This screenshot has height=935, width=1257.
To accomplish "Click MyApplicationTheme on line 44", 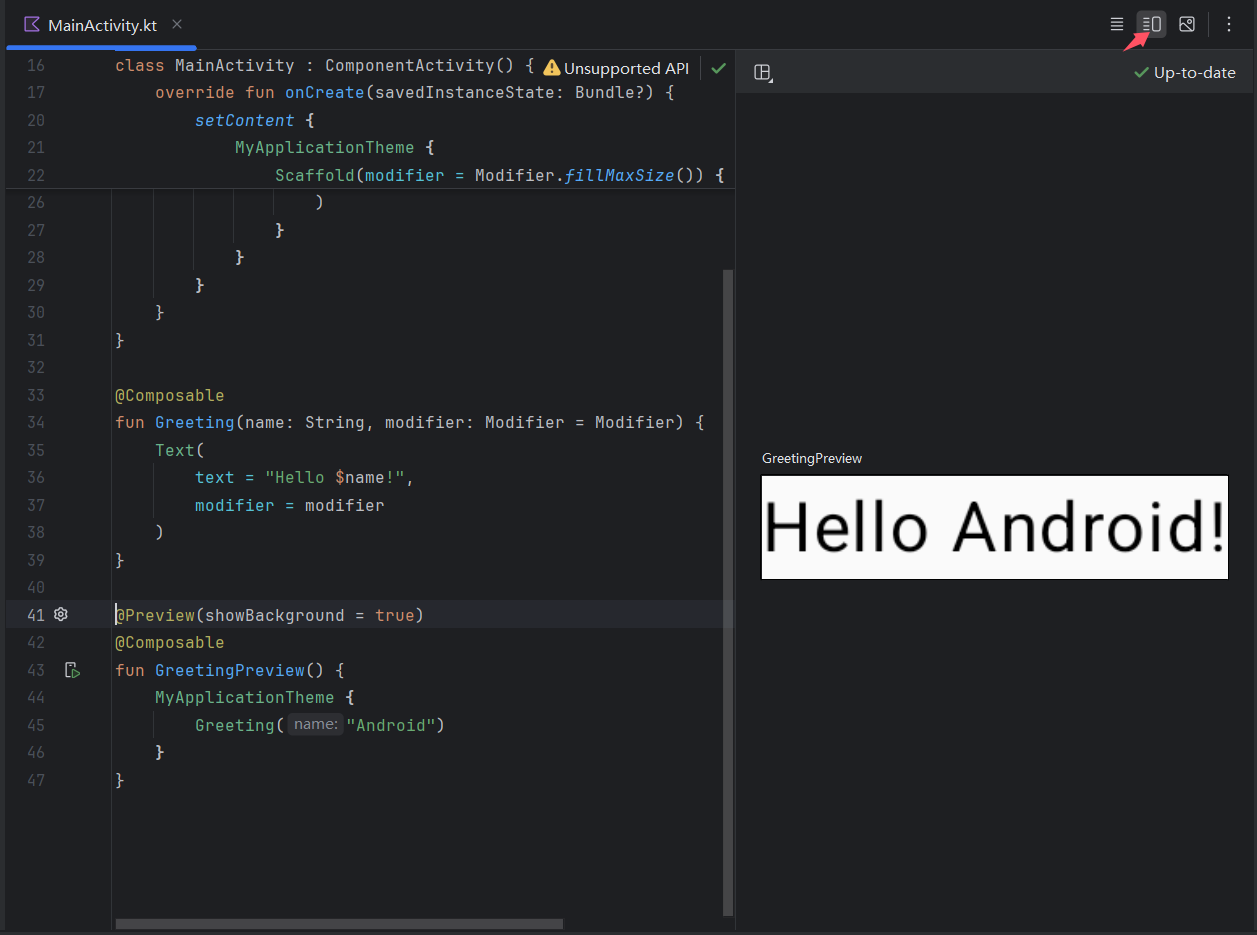I will (245, 697).
